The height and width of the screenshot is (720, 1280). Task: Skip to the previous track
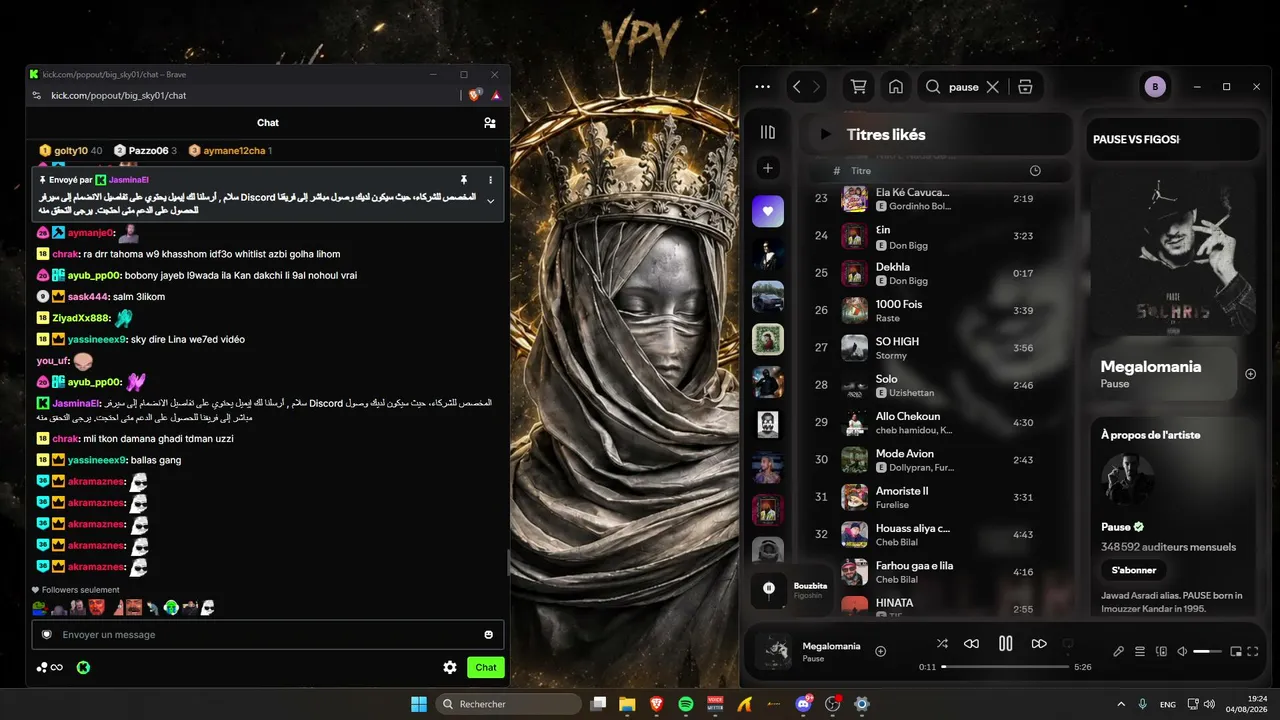pos(971,644)
